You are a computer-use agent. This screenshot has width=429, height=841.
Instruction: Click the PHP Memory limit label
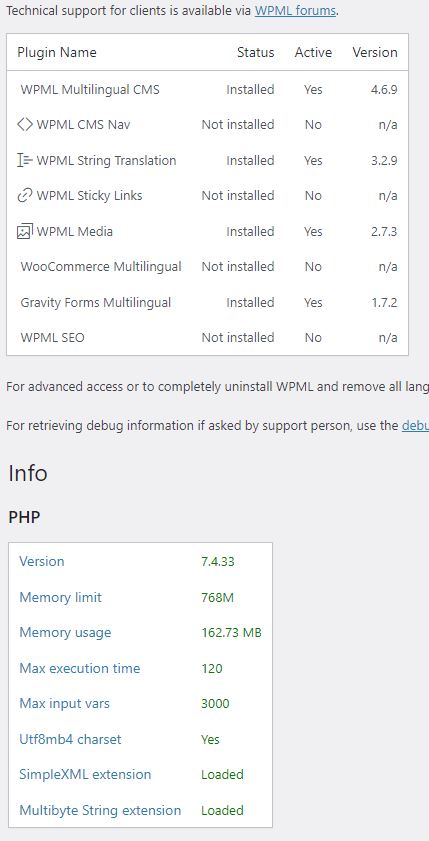(60, 597)
